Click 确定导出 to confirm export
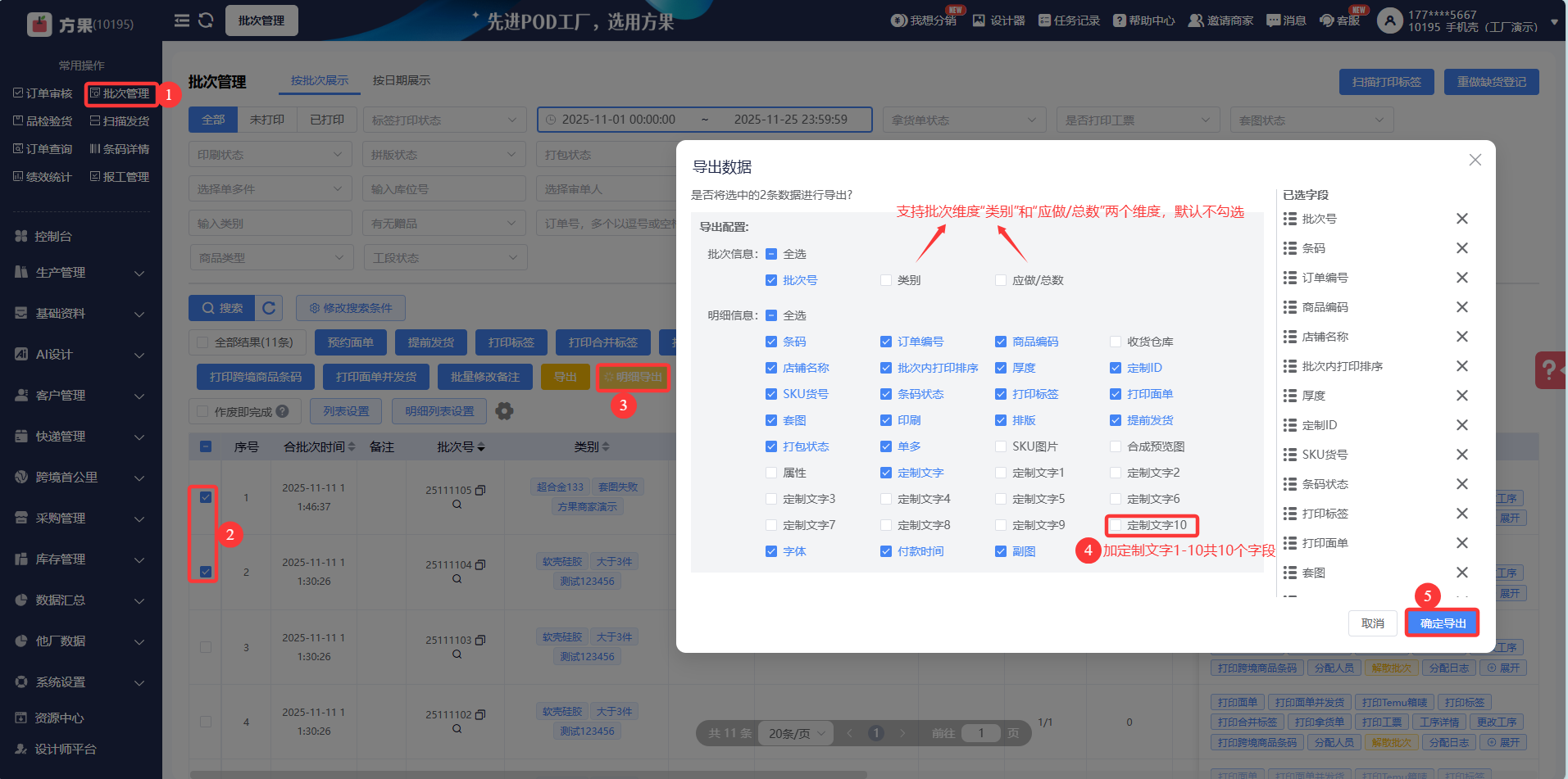Screen dimensions: 1568x779 tap(1443, 623)
